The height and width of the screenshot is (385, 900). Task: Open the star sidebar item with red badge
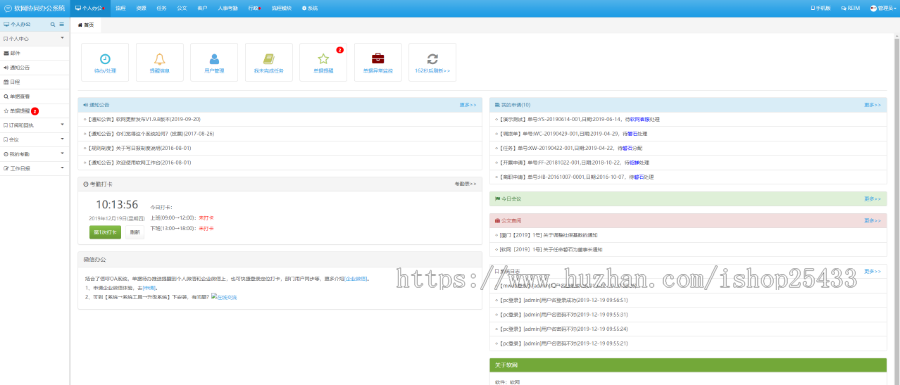click(x=34, y=111)
